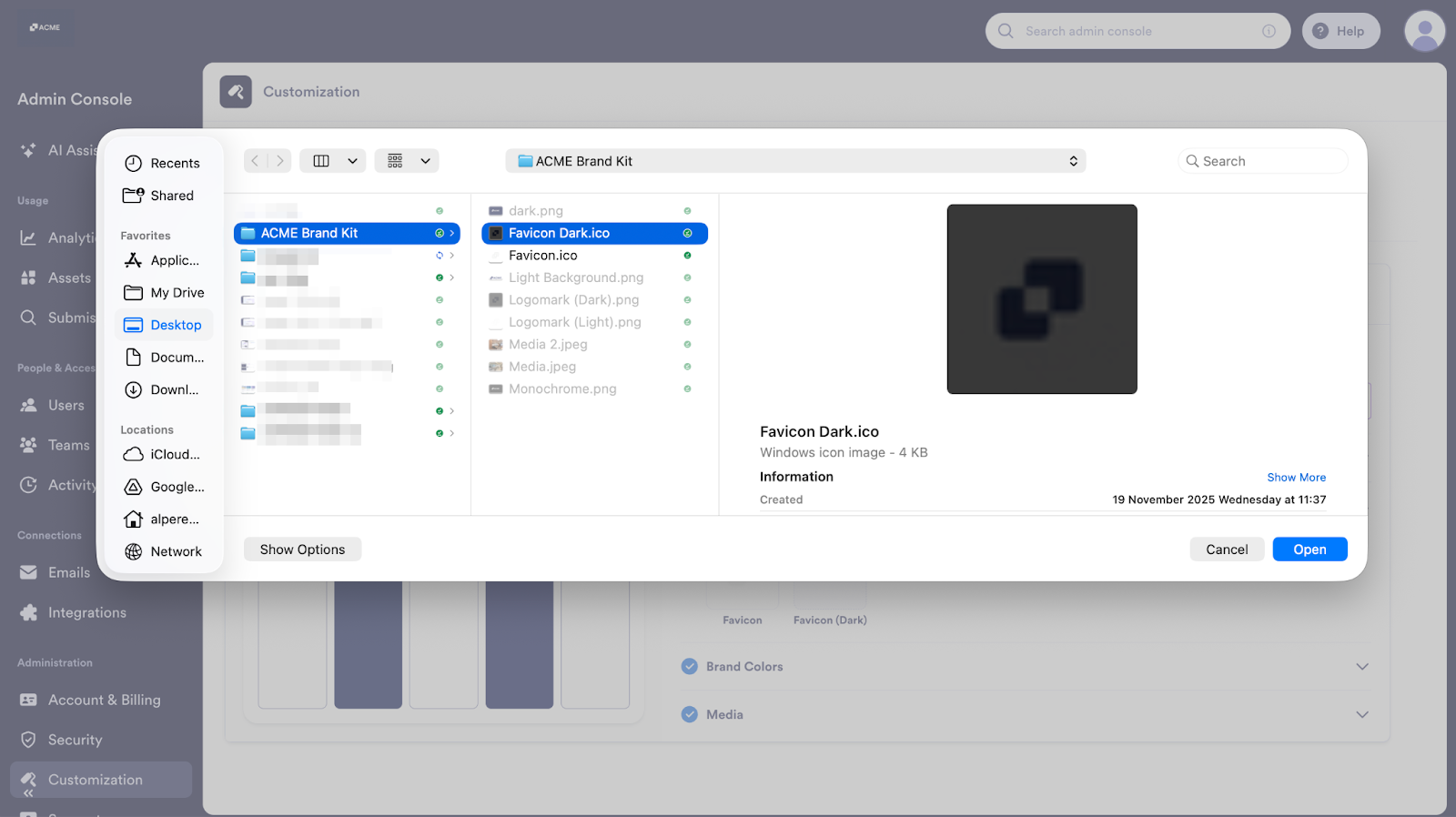1456x817 pixels.
Task: Click the Favicon Dark preview thumbnail
Action: (x=1042, y=299)
